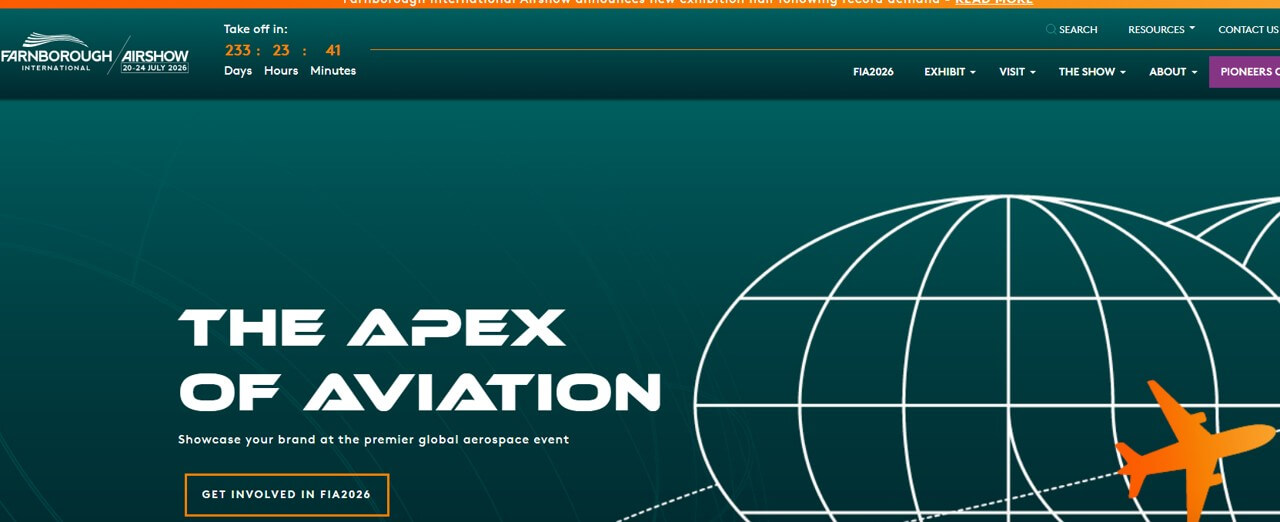This screenshot has height=522, width=1280.
Task: Click the Farnborough International logo
Action: click(x=56, y=54)
